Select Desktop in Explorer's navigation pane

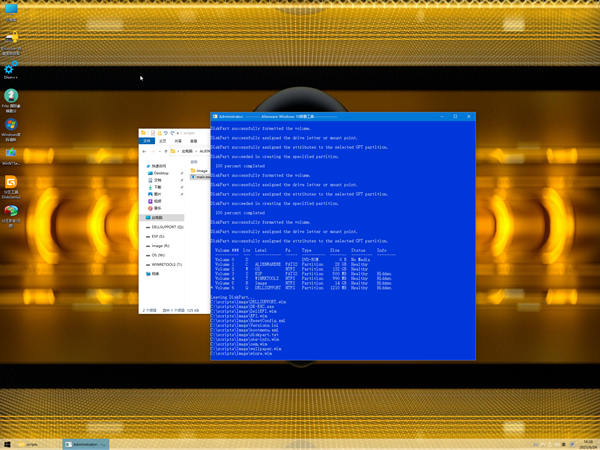[158, 173]
